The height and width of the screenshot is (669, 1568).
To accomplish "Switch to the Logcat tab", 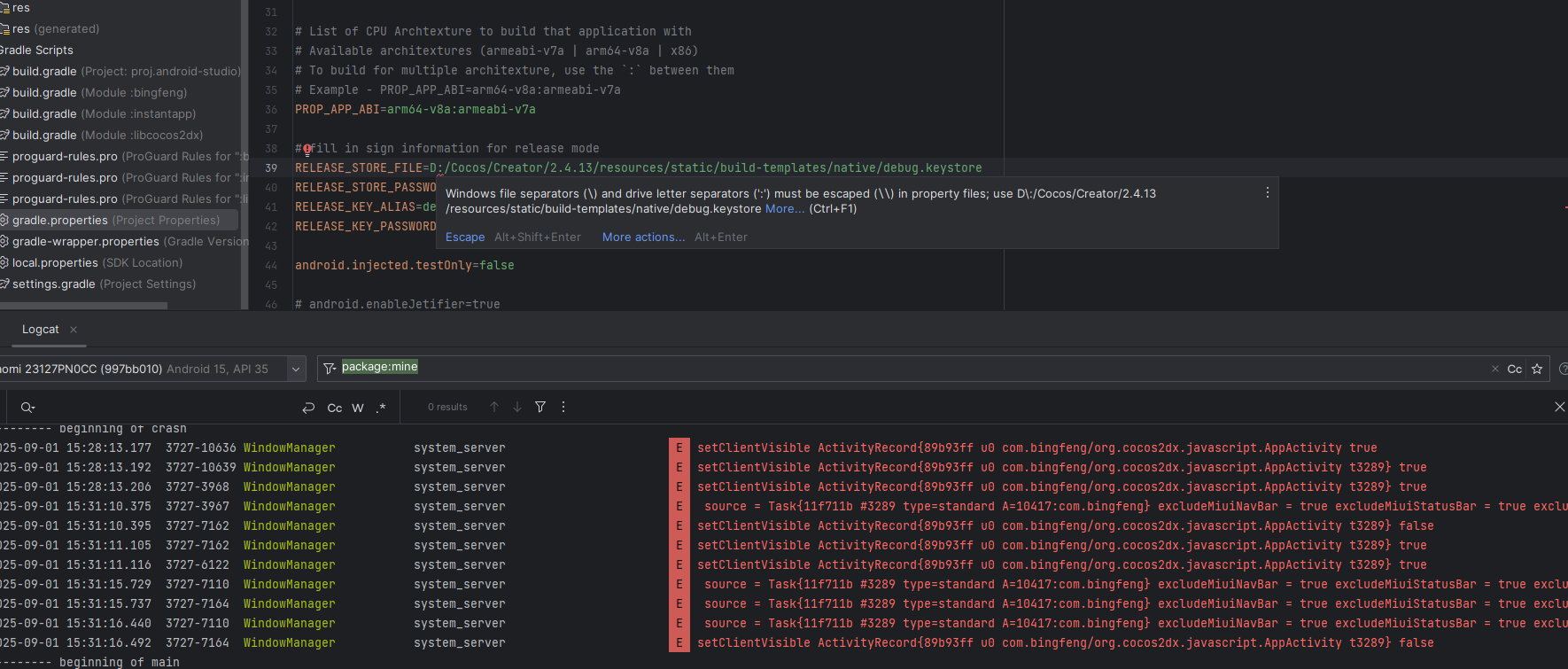I will pos(41,330).
